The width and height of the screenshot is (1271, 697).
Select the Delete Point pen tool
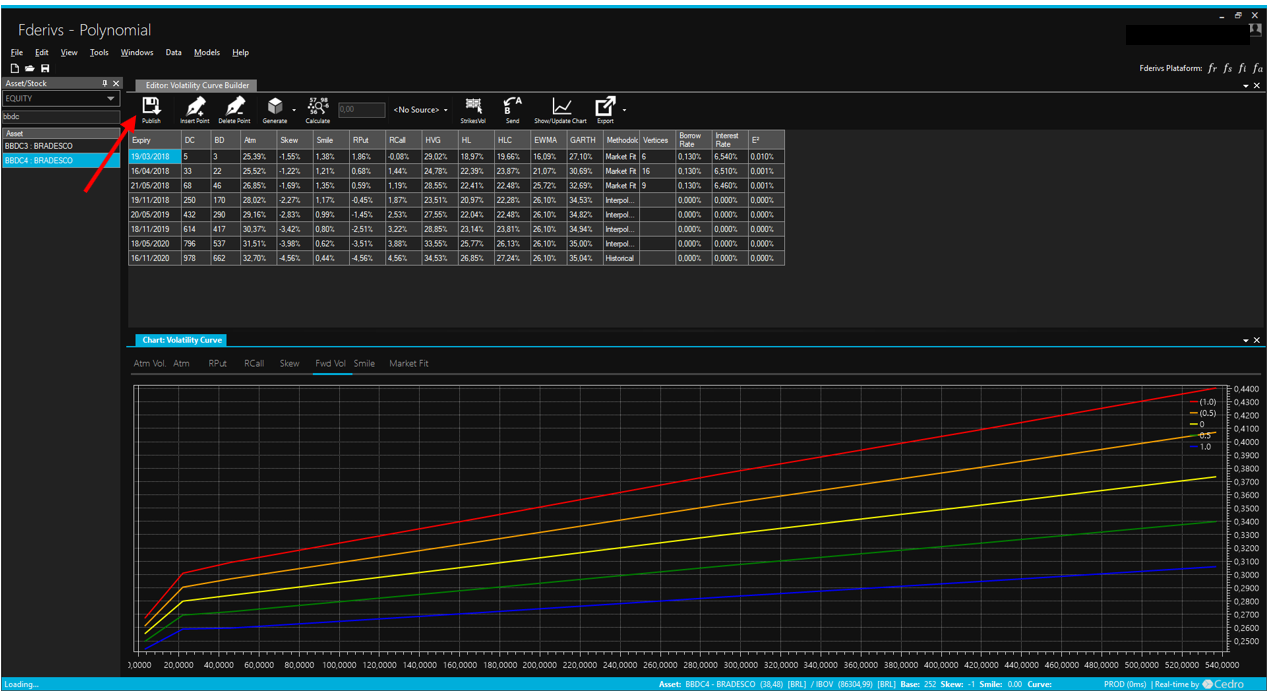[234, 107]
